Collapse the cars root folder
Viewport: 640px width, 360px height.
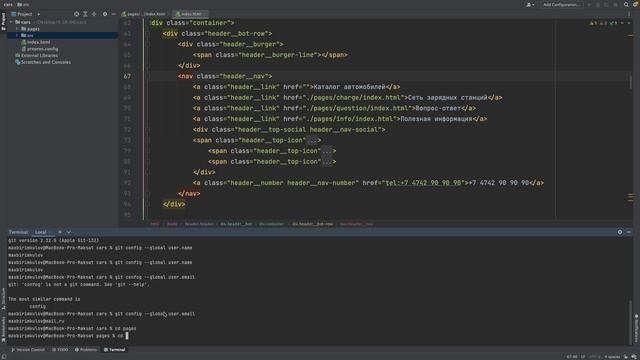(11, 22)
